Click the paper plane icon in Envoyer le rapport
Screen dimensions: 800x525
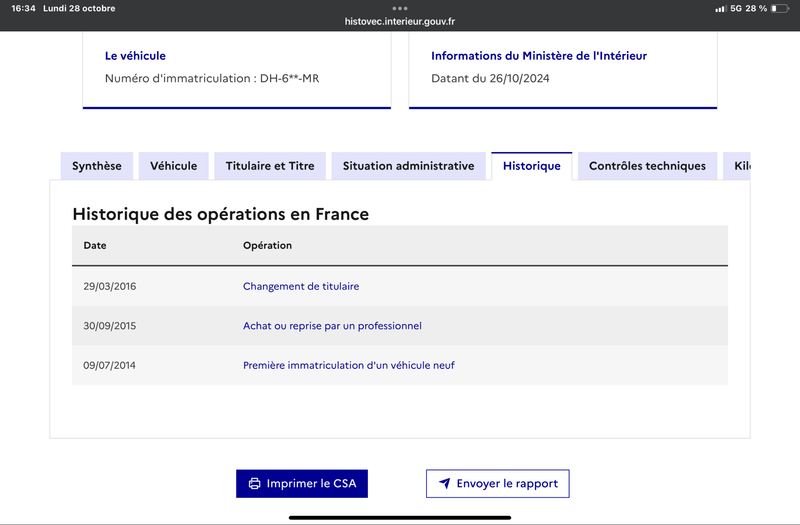(444, 483)
